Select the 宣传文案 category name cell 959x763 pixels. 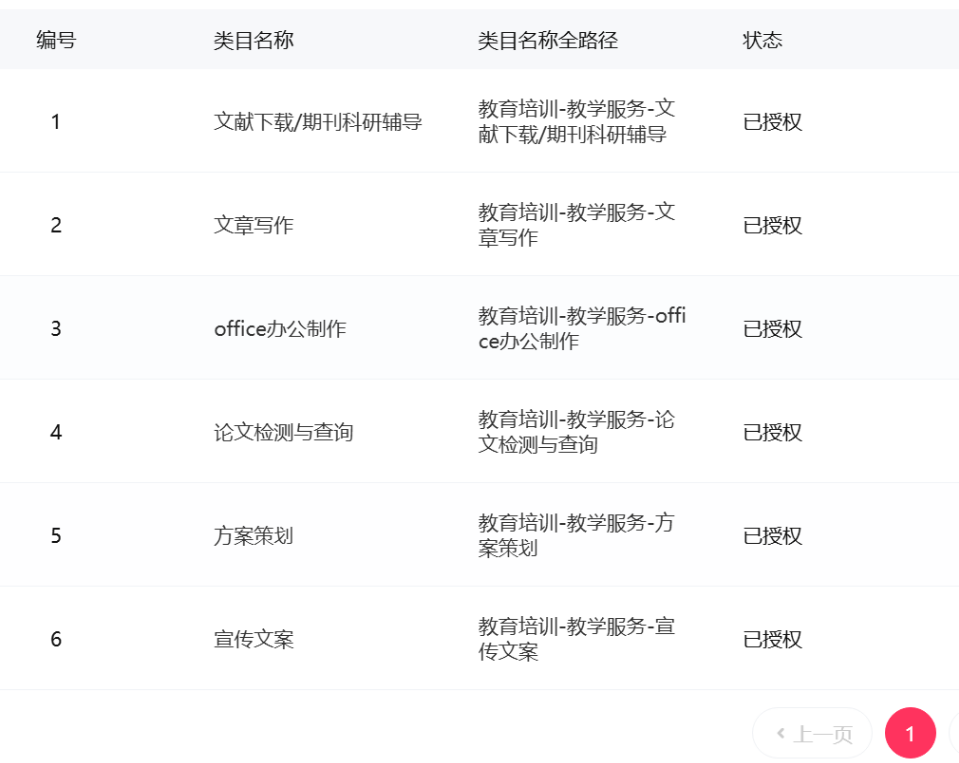click(x=253, y=639)
